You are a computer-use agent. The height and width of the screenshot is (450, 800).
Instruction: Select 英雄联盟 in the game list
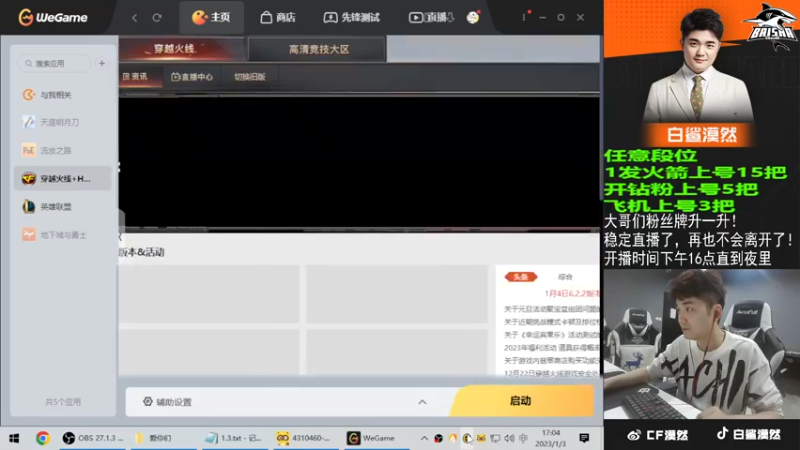click(62, 207)
